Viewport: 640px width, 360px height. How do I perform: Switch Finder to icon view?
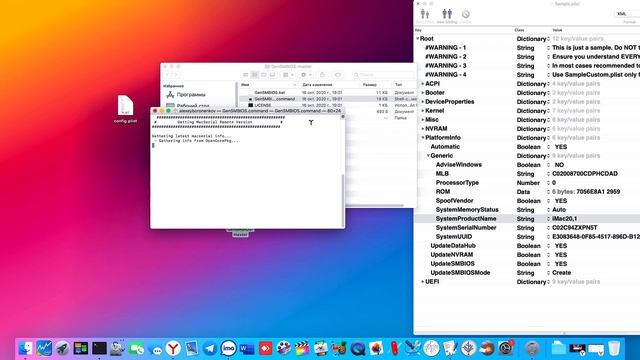[246, 75]
